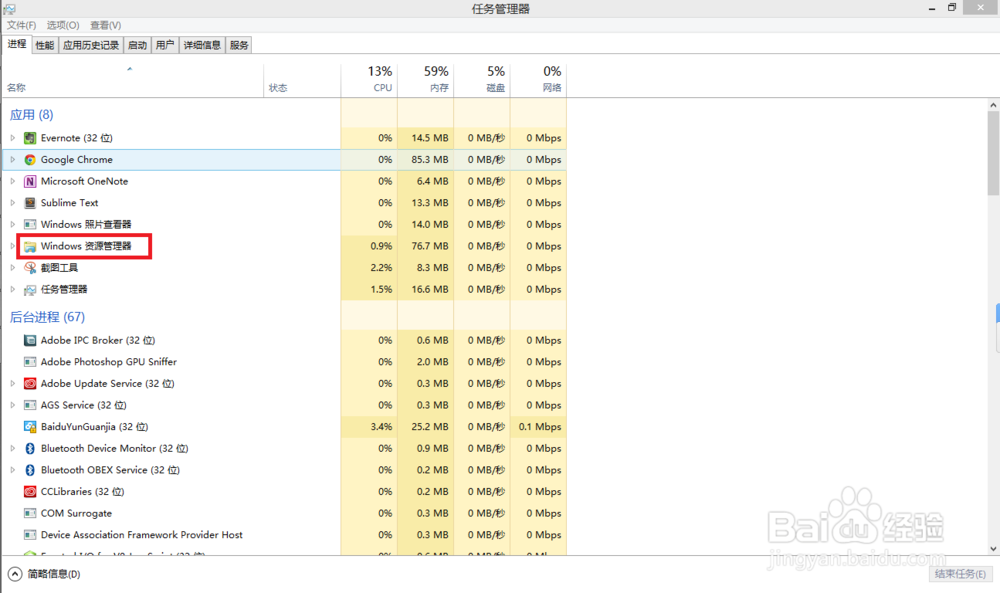Click the vertical scrollbar thumb
This screenshot has height=593, width=1000.
[993, 154]
